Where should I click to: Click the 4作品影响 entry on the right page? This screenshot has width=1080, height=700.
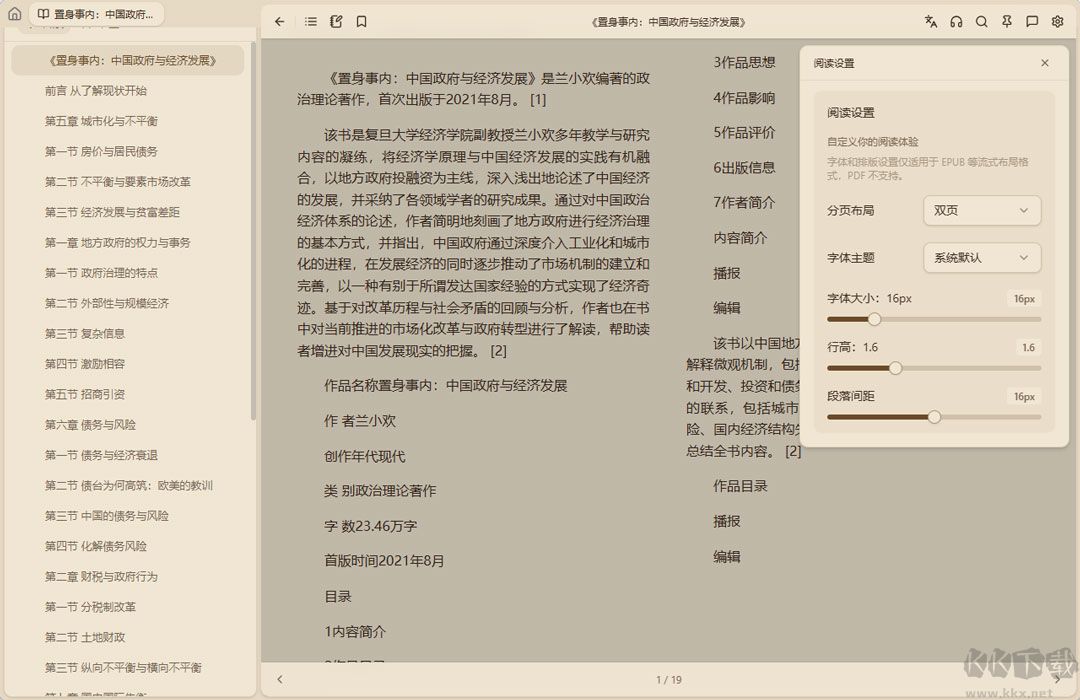tap(744, 98)
